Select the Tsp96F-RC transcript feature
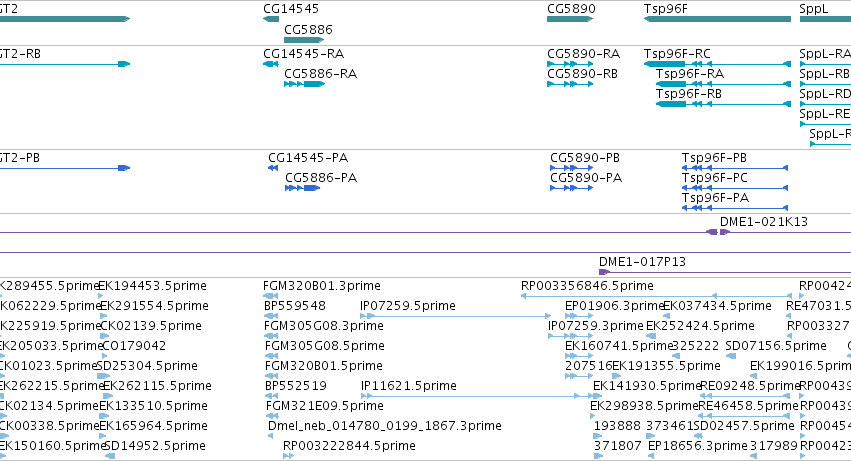This screenshot has width=851, height=461. 717,64
